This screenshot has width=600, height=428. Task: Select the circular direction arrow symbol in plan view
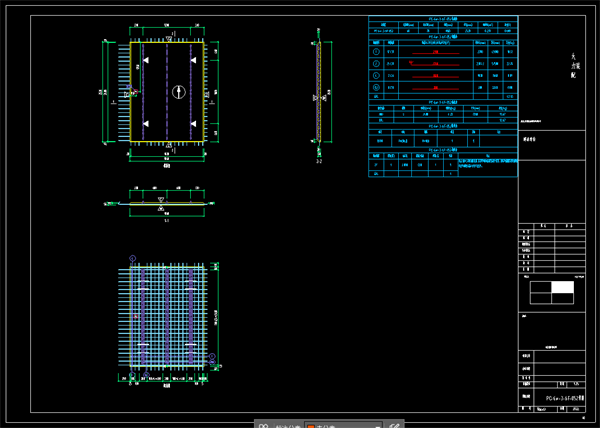pyautogui.click(x=179, y=92)
